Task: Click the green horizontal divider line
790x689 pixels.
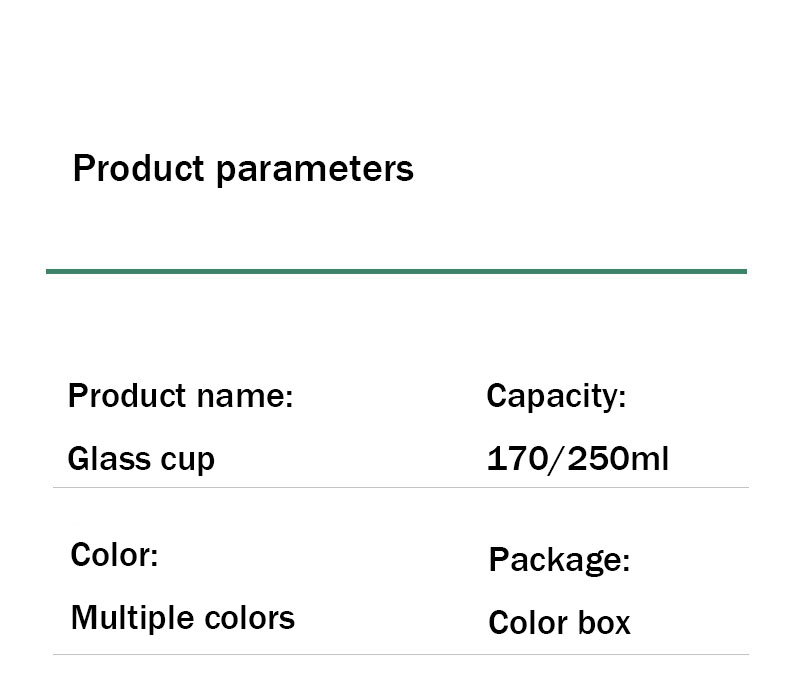Action: 397,271
